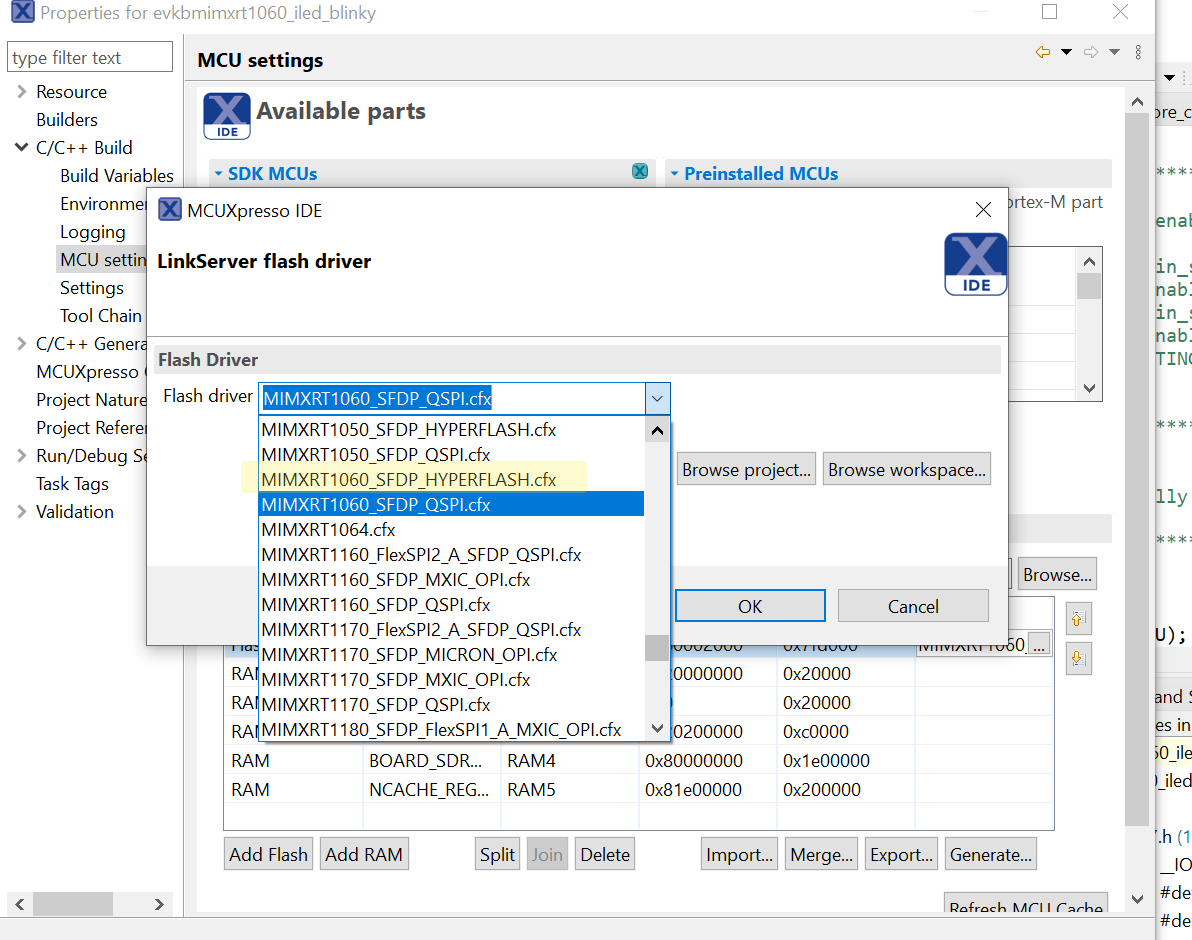Open the back history dropdown arrow

(x=1066, y=52)
